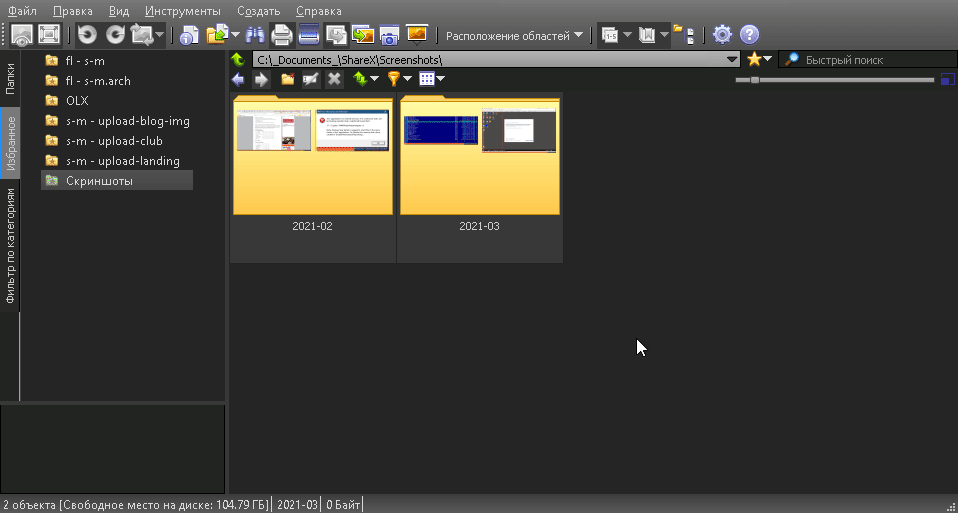Expand the book album dropdown arrow
Image resolution: width=958 pixels, height=513 pixels.
(x=664, y=35)
